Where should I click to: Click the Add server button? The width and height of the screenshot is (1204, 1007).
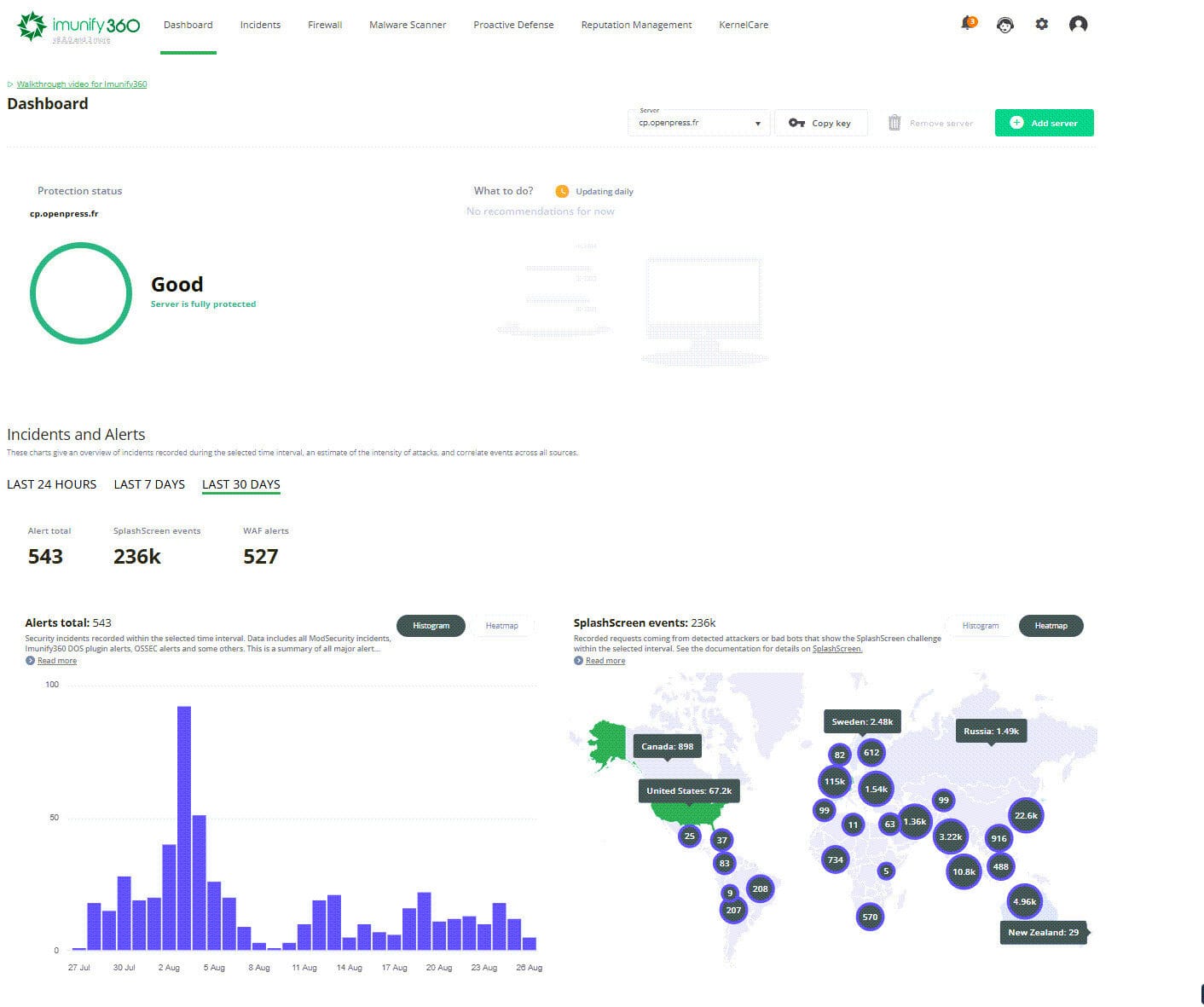[x=1044, y=123]
